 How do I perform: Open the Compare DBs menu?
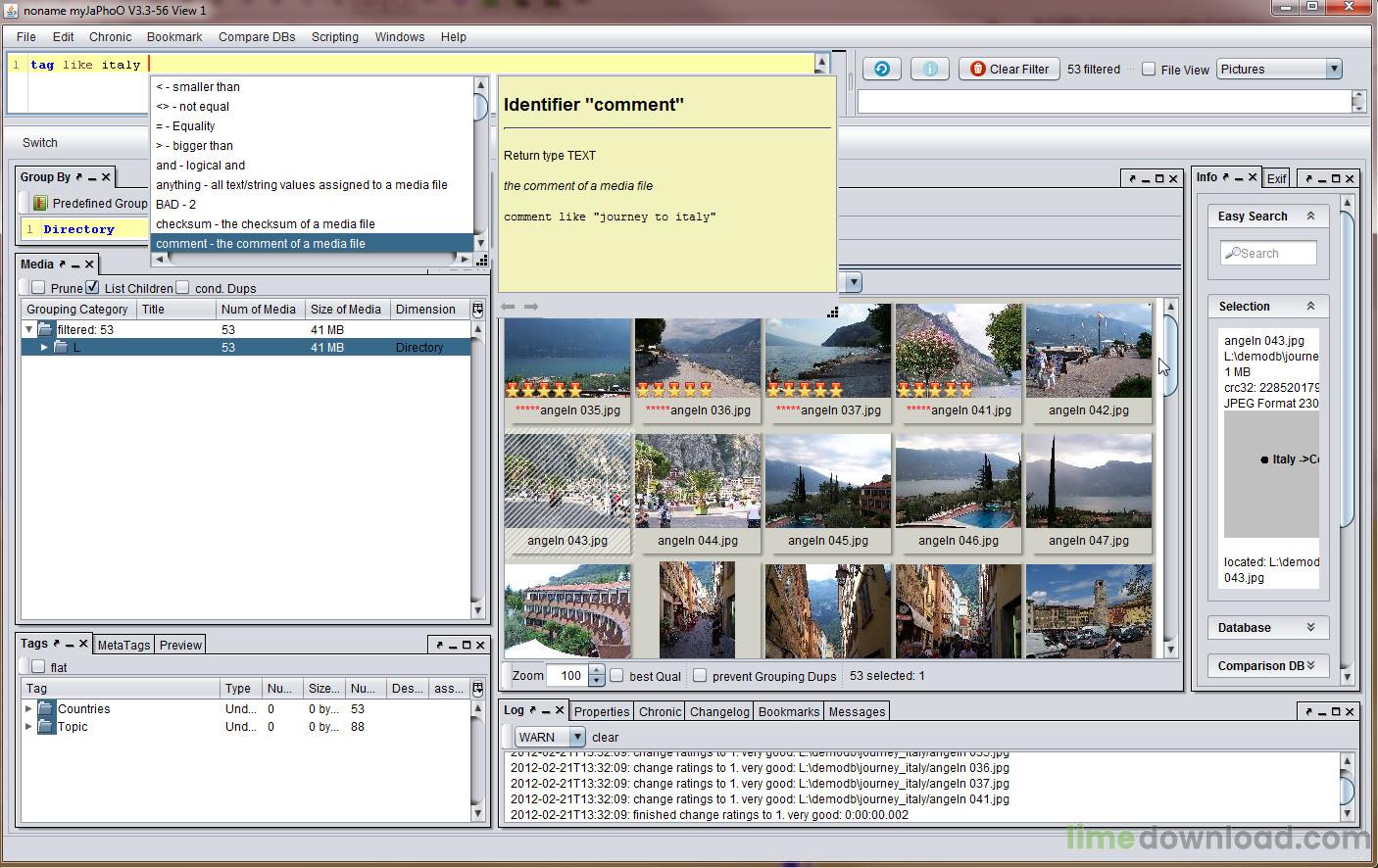257,36
